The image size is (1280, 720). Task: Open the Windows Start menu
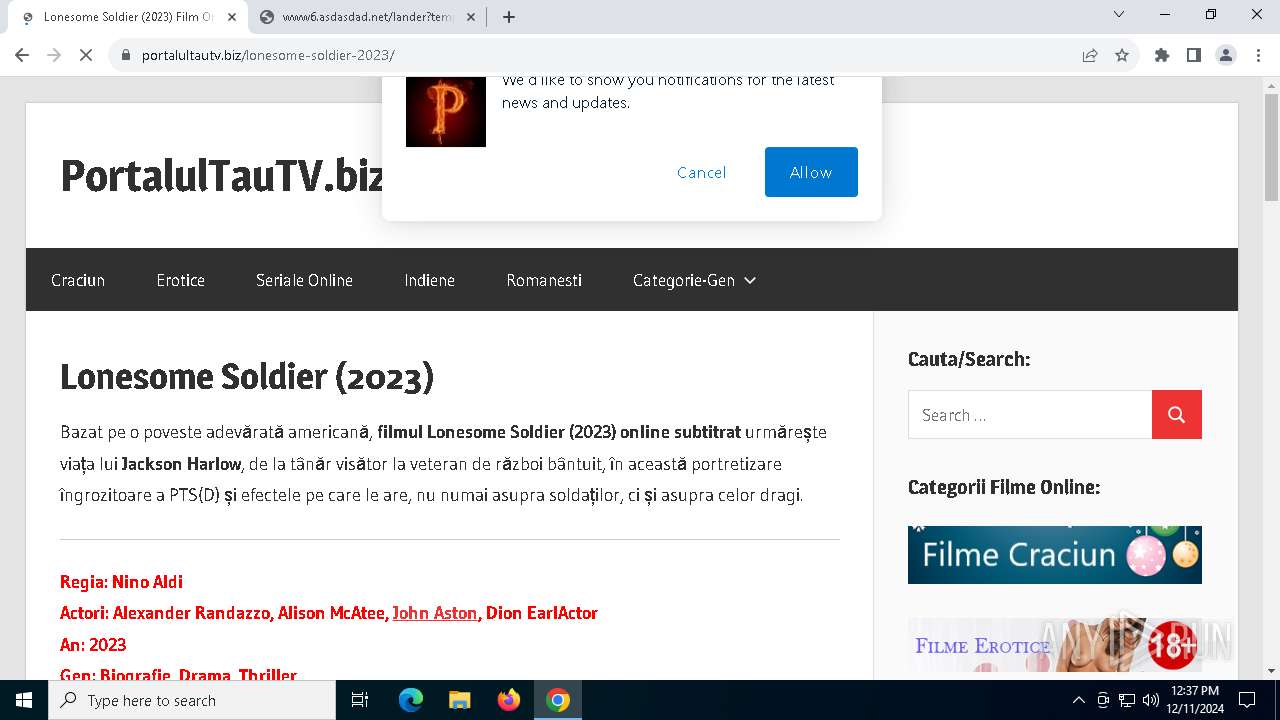[x=24, y=700]
